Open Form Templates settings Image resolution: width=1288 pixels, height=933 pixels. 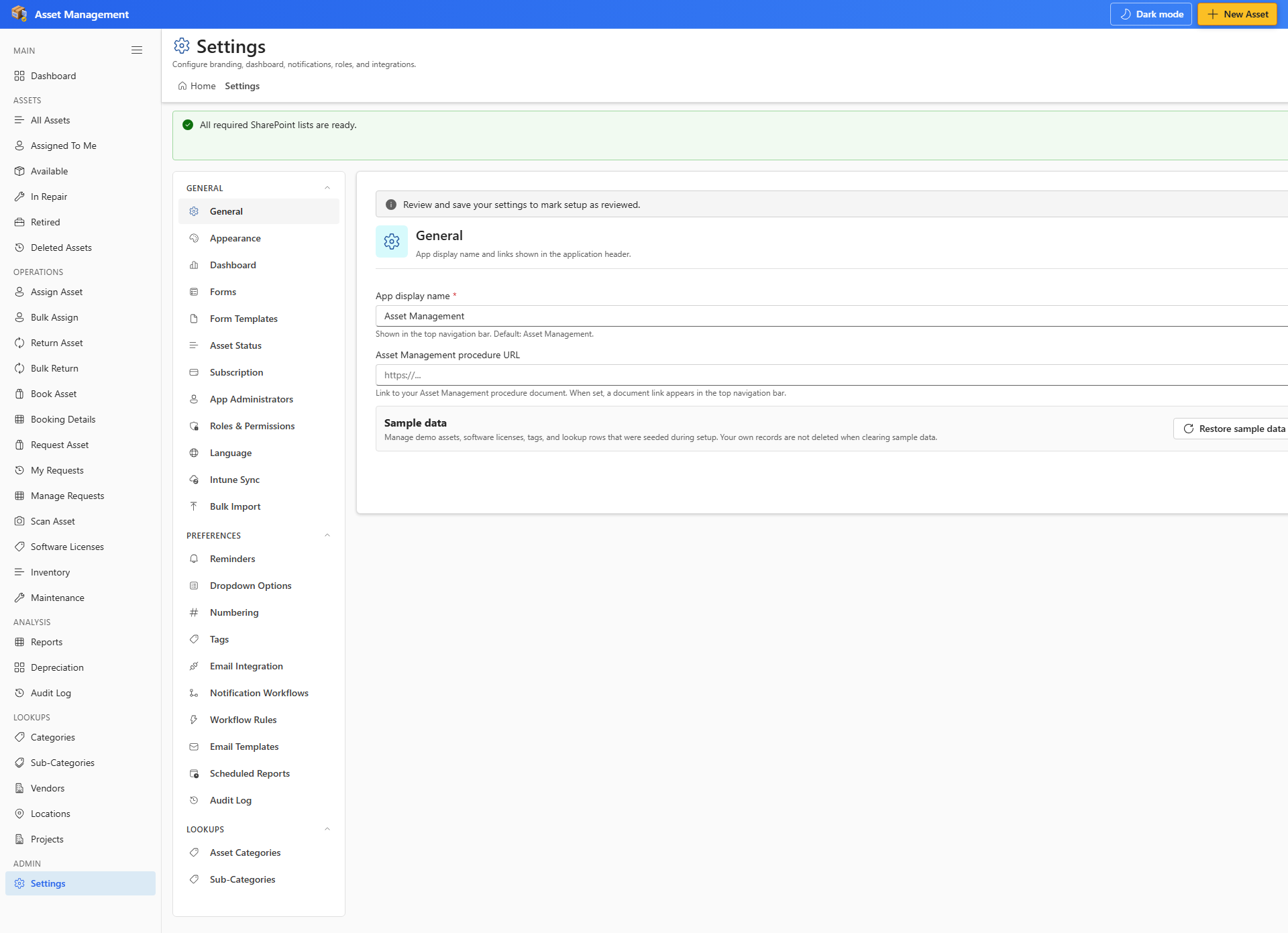pyautogui.click(x=259, y=319)
